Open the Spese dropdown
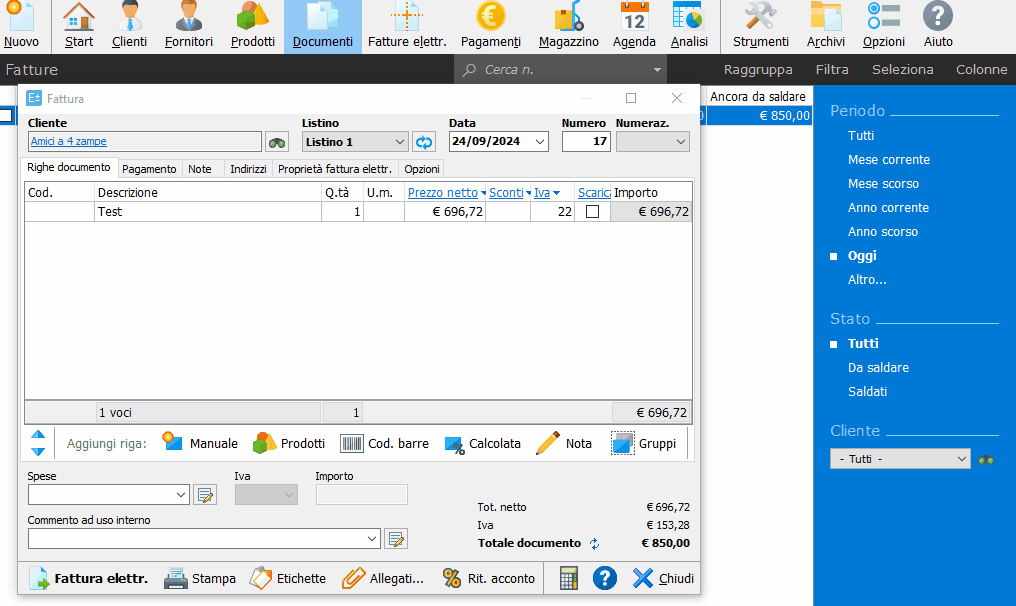 tap(181, 495)
